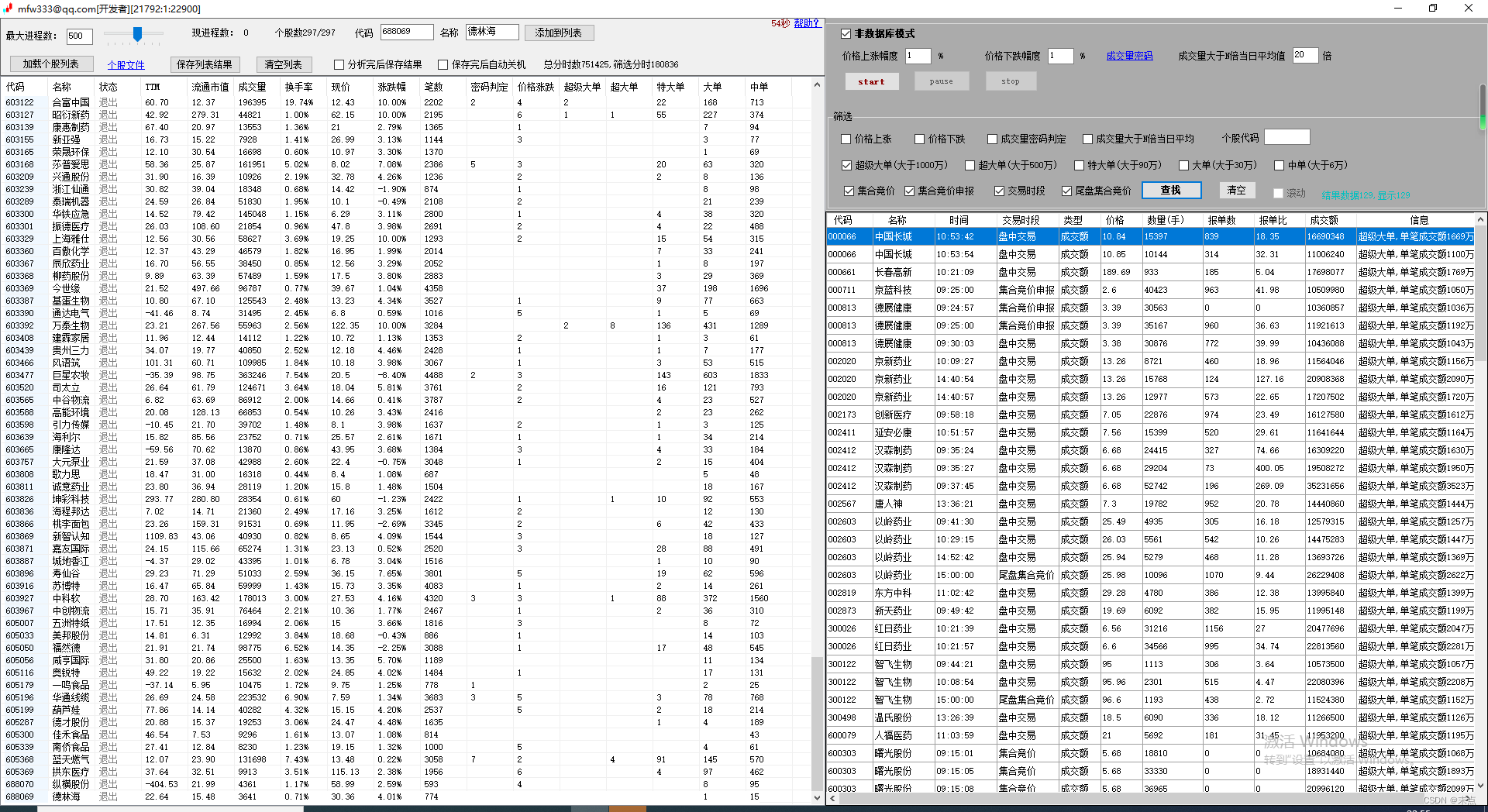Toggle the 滚动 checkbox

tap(1279, 194)
